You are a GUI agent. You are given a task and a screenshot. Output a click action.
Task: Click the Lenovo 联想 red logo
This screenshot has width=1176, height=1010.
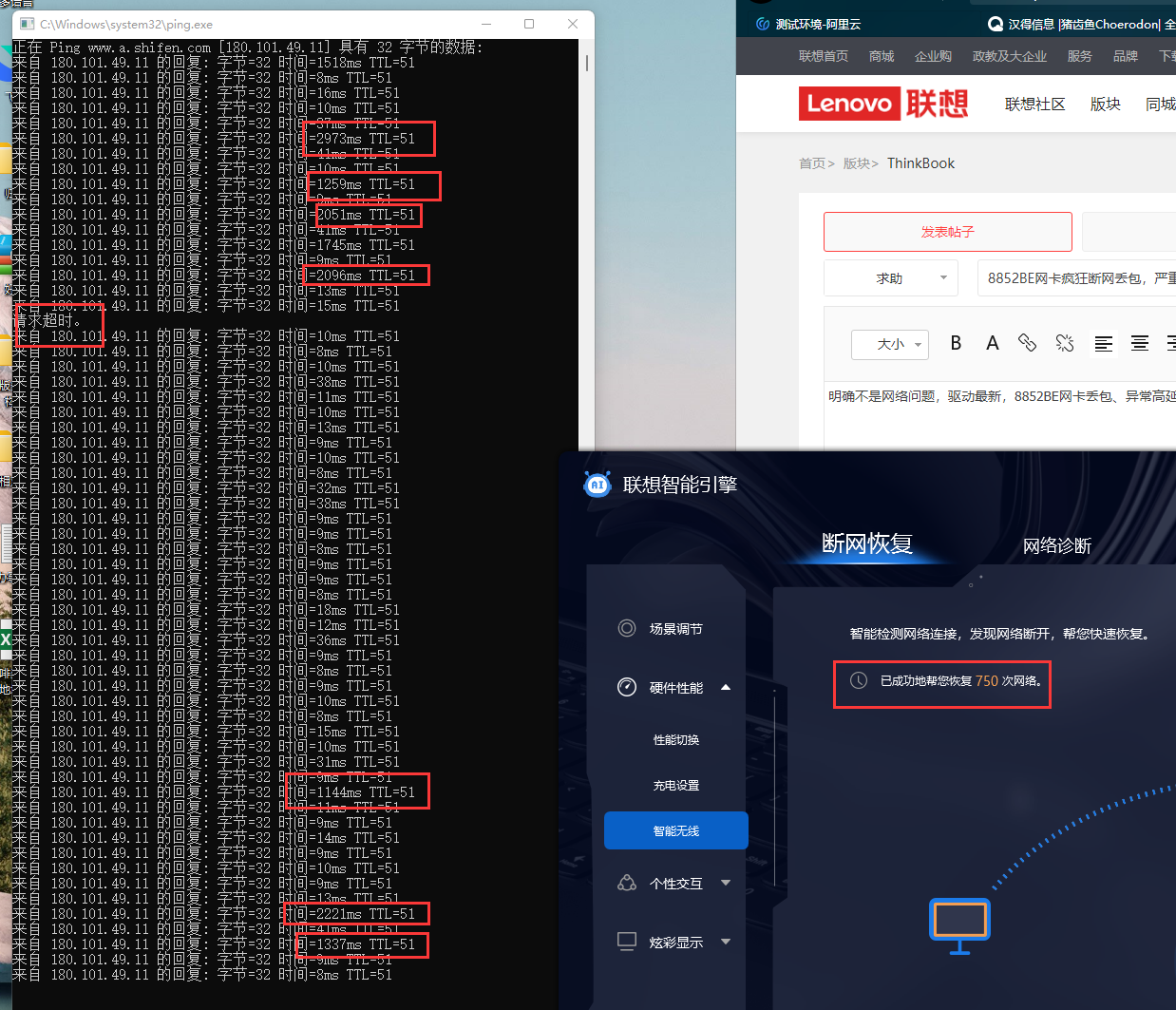click(884, 104)
